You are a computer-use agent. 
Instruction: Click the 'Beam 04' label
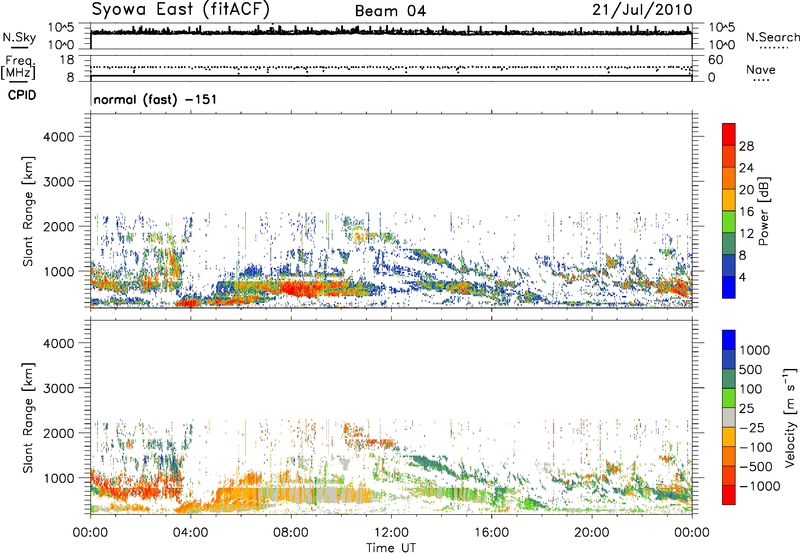(390, 11)
